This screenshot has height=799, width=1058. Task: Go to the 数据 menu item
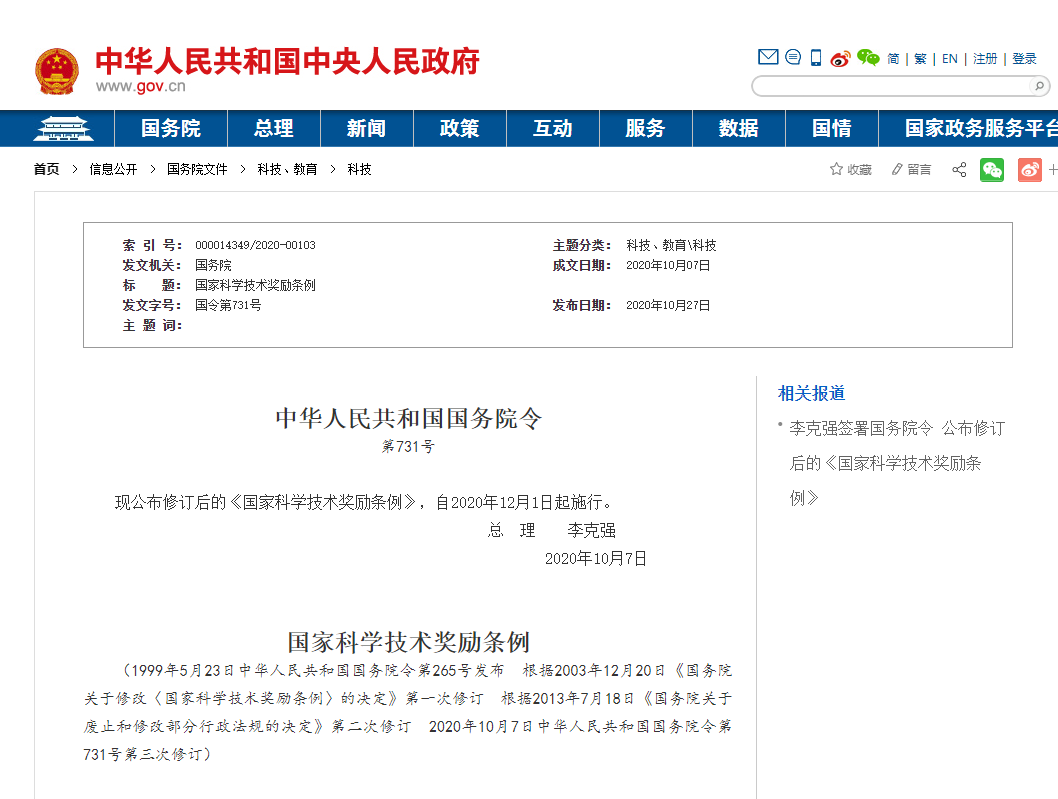(x=738, y=129)
